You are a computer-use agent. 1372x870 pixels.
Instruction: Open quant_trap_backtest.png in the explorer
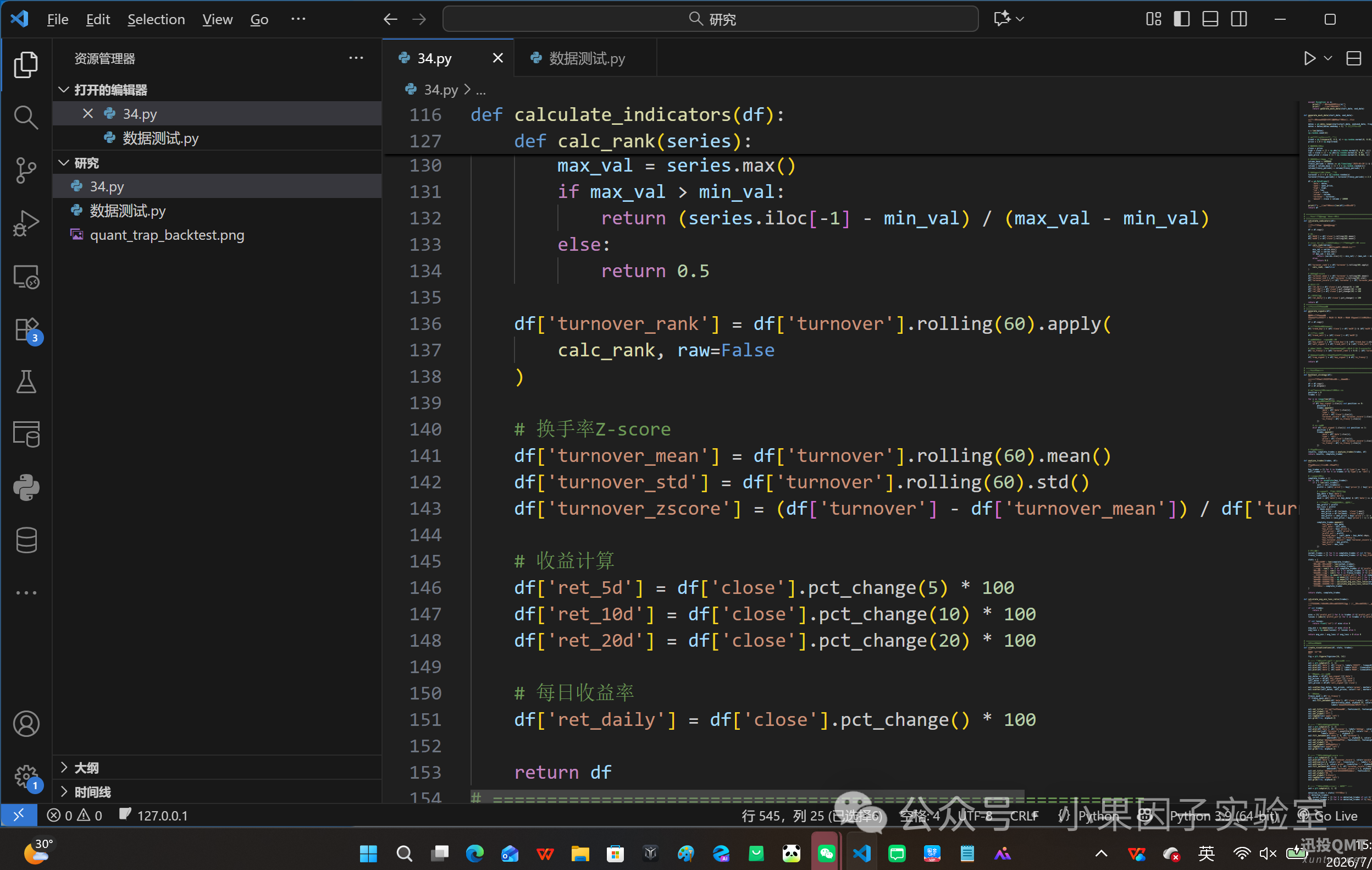[x=167, y=235]
